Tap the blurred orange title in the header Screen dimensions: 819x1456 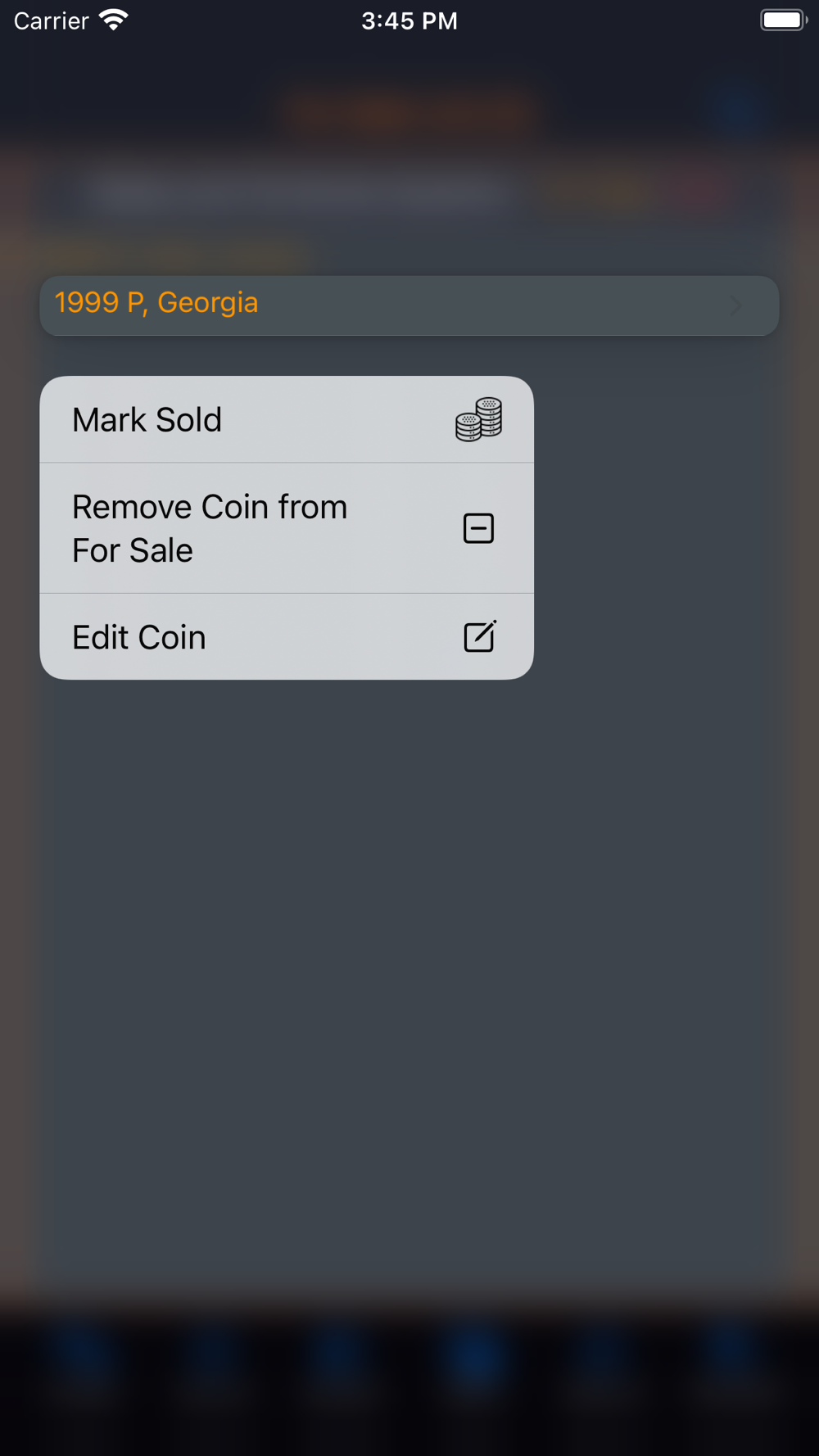tap(409, 111)
